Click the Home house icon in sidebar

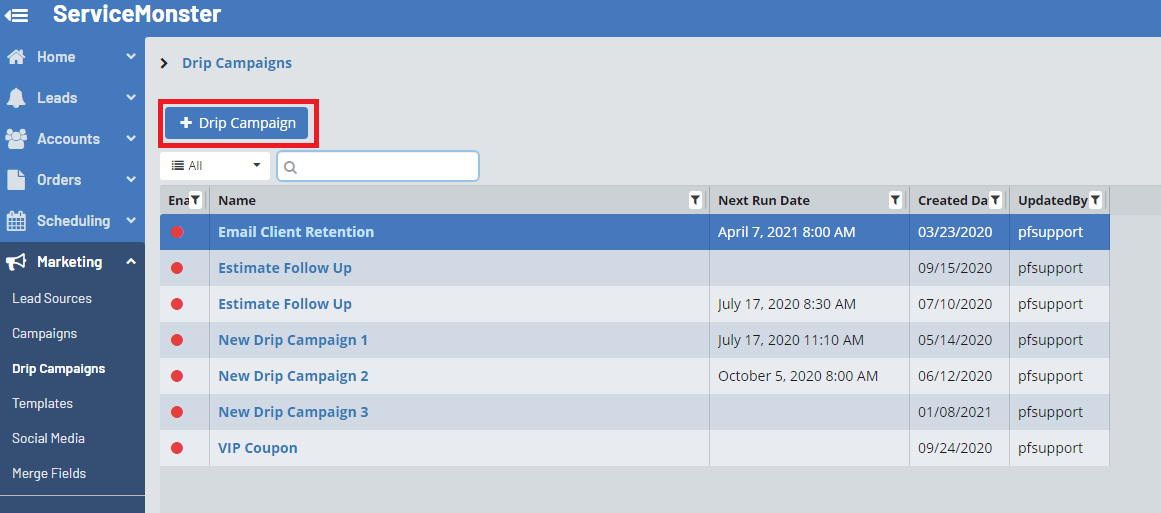tap(16, 57)
